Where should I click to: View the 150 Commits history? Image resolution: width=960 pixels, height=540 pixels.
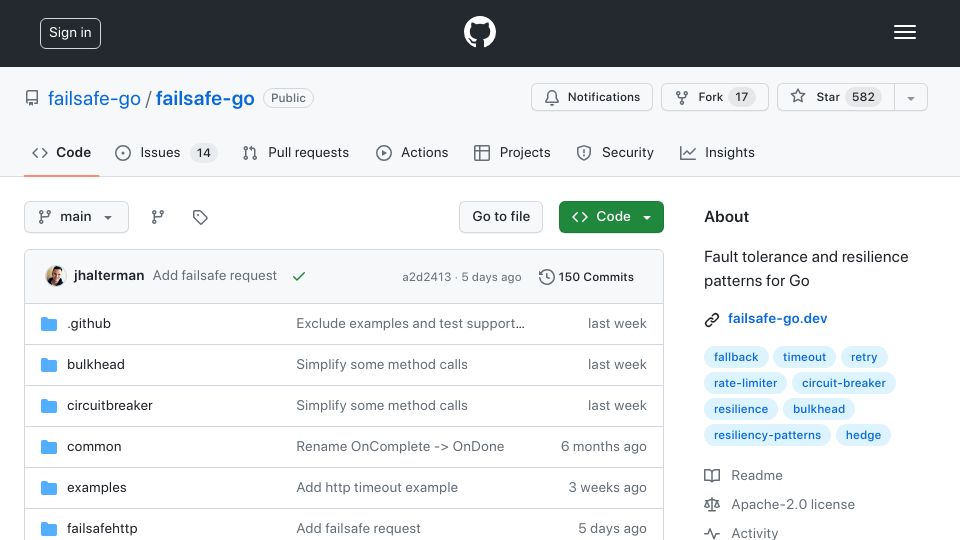pyautogui.click(x=587, y=277)
